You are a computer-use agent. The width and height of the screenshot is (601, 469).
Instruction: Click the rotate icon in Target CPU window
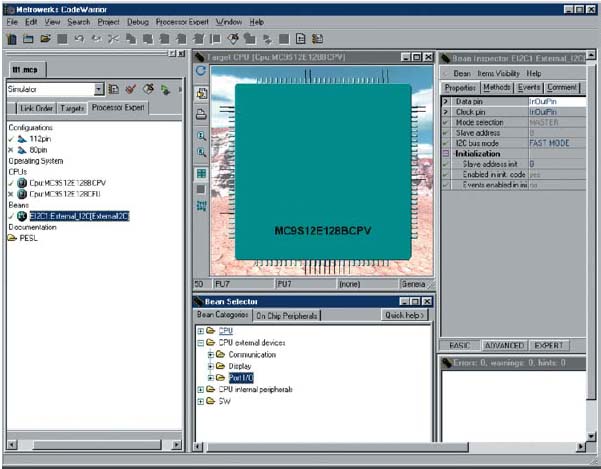(x=201, y=71)
